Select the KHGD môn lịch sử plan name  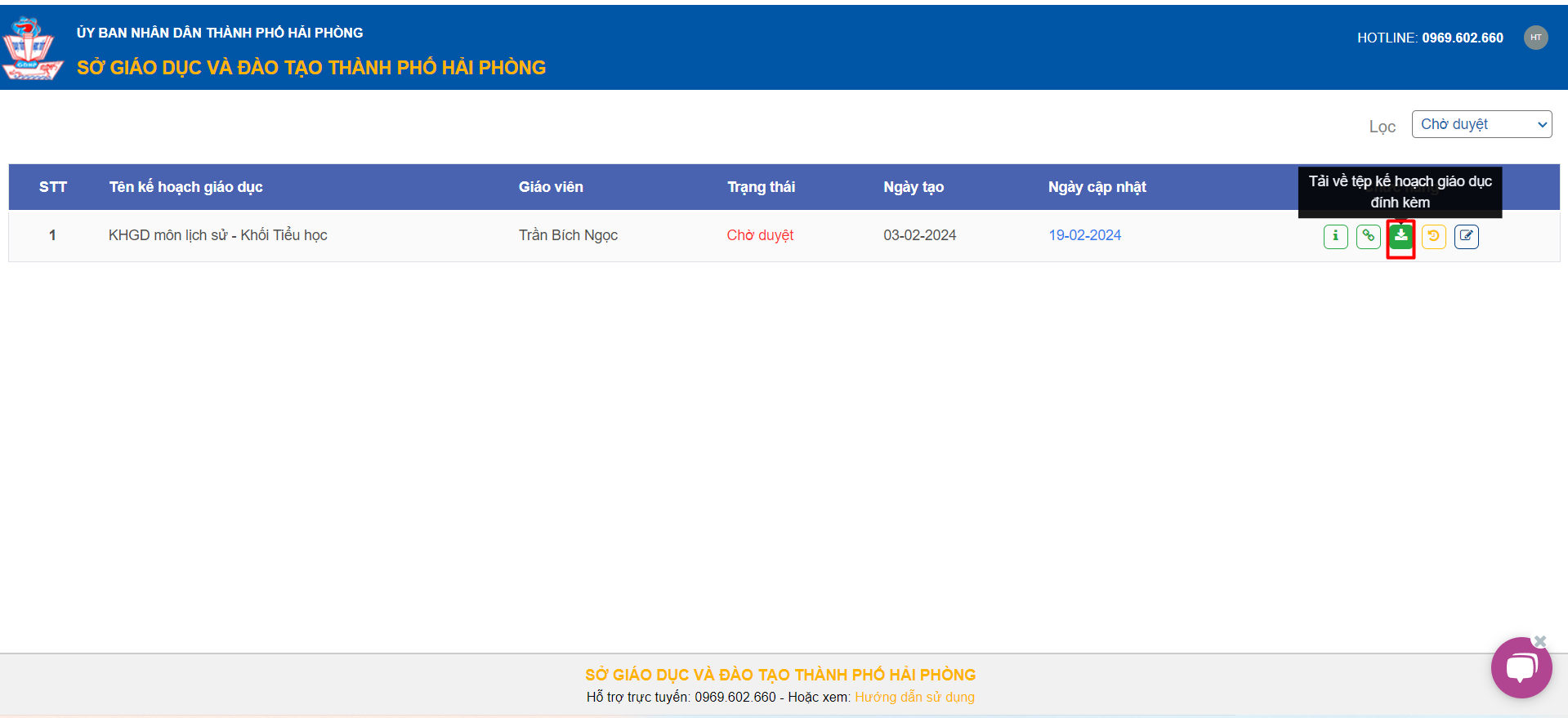click(x=217, y=235)
